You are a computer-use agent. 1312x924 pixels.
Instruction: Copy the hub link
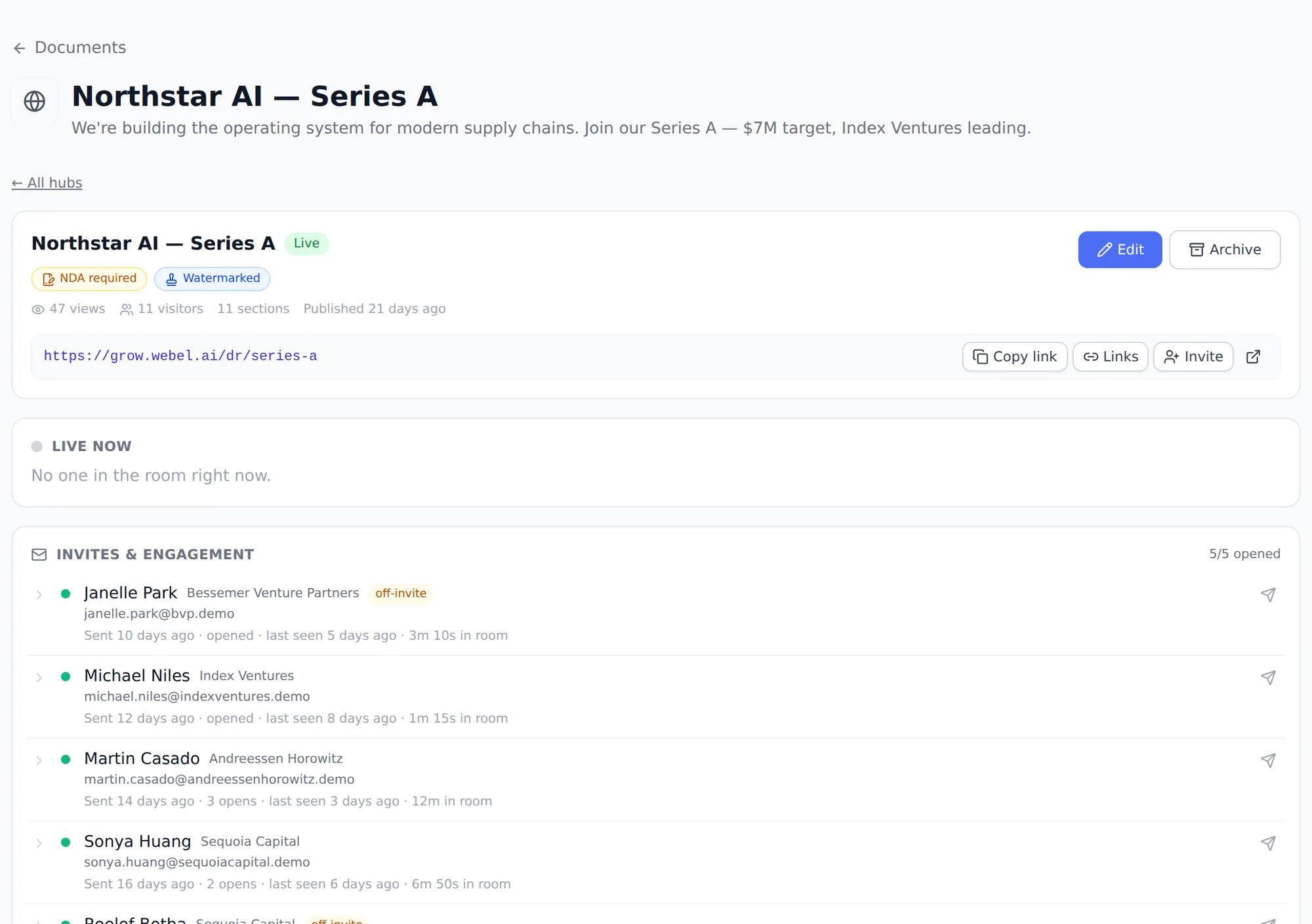(x=1015, y=357)
